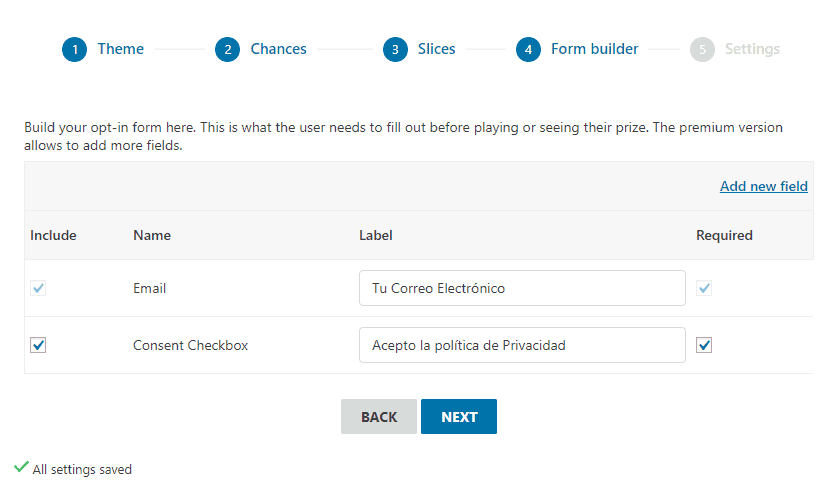The image size is (840, 490).
Task: Click the step 4 circle icon
Action: 528,49
